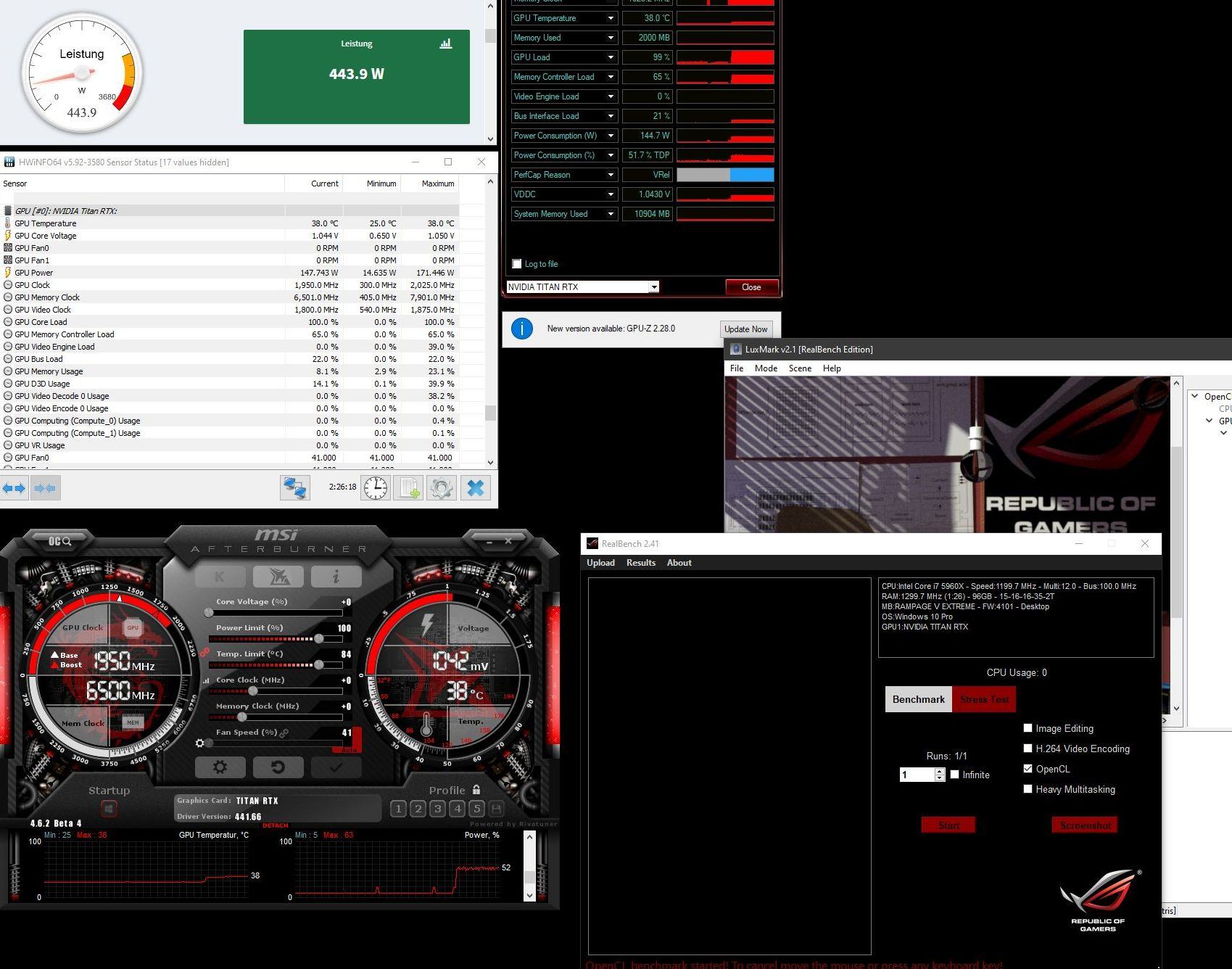Image resolution: width=1232 pixels, height=969 pixels.
Task: Select Afterburner profile slot 5
Action: [476, 808]
